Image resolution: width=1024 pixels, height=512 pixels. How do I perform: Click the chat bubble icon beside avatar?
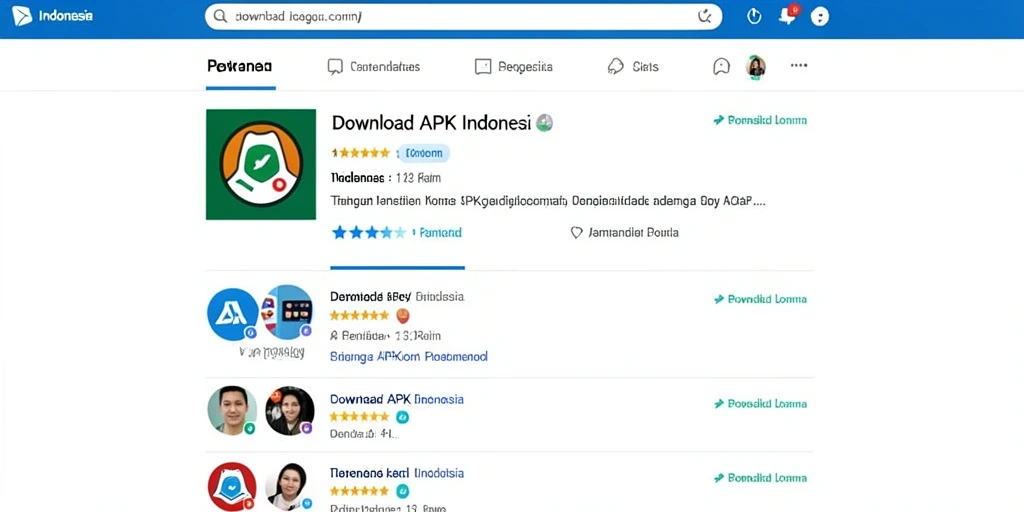coord(721,66)
